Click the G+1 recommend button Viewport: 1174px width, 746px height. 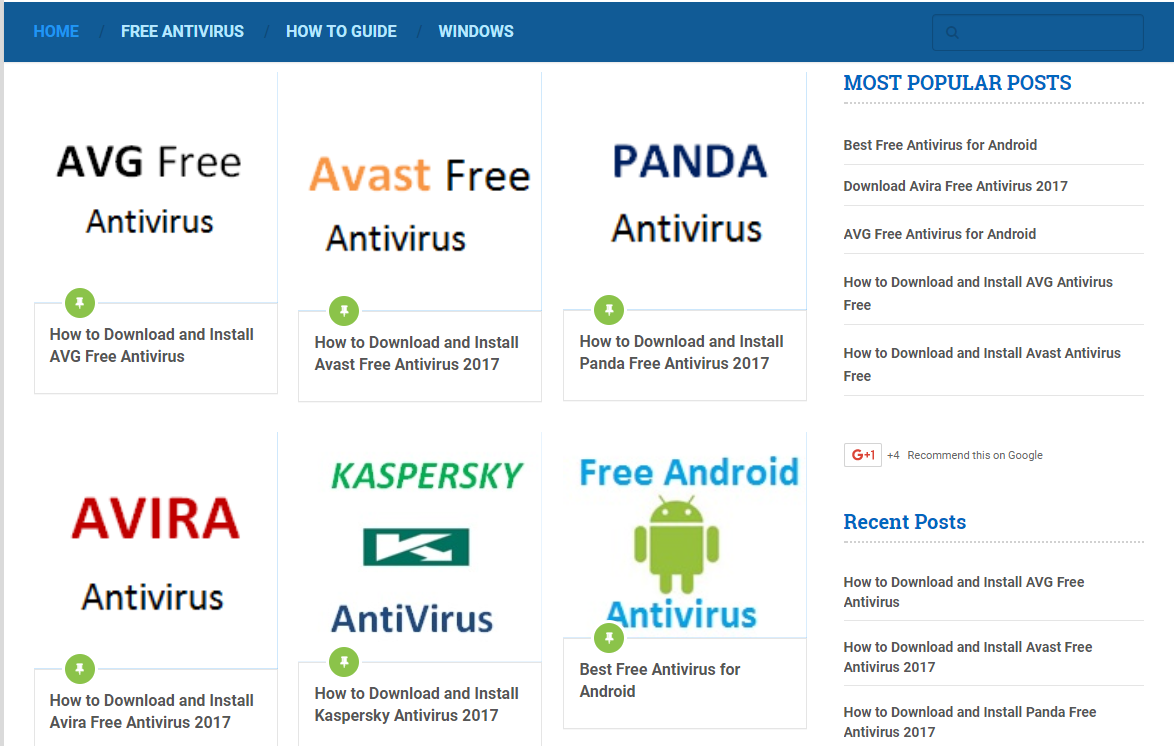click(x=863, y=455)
